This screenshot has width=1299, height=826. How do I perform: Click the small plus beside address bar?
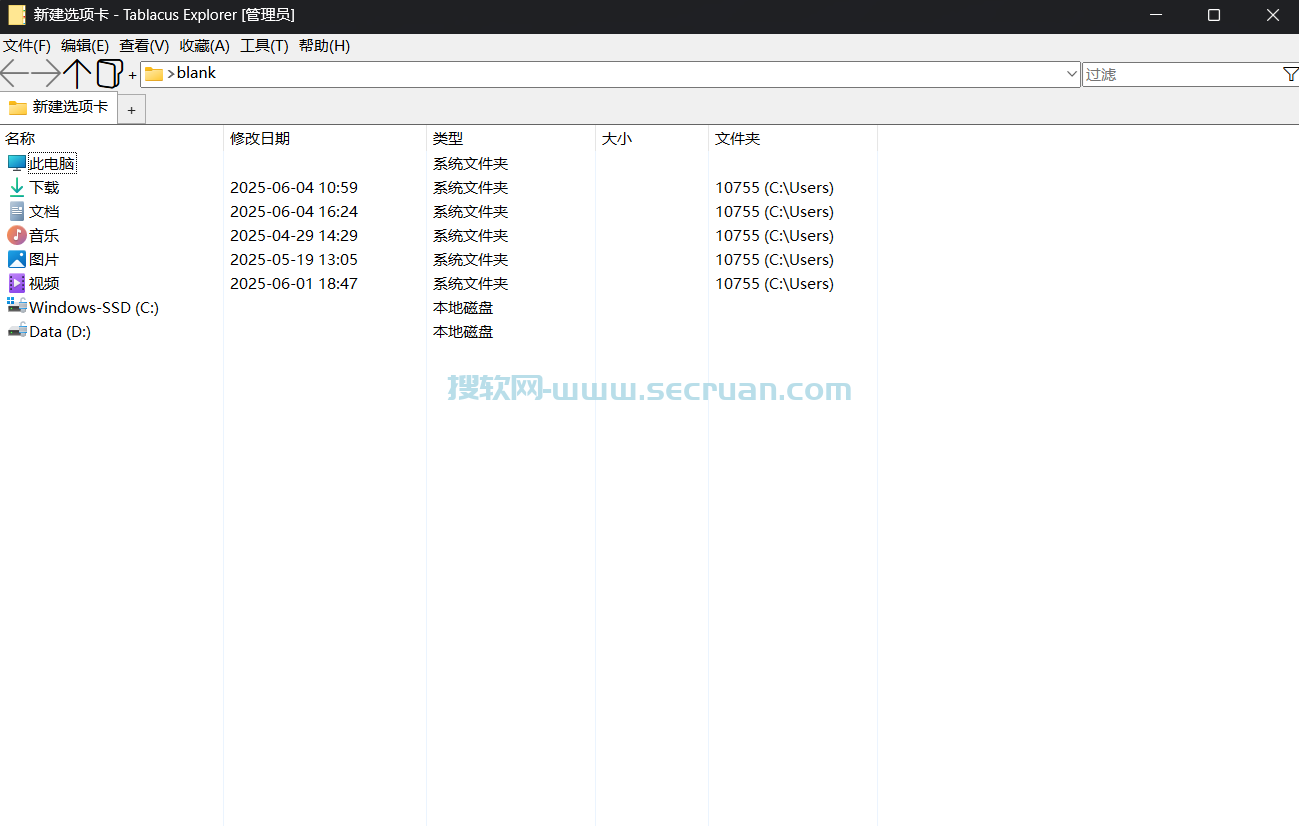click(132, 75)
